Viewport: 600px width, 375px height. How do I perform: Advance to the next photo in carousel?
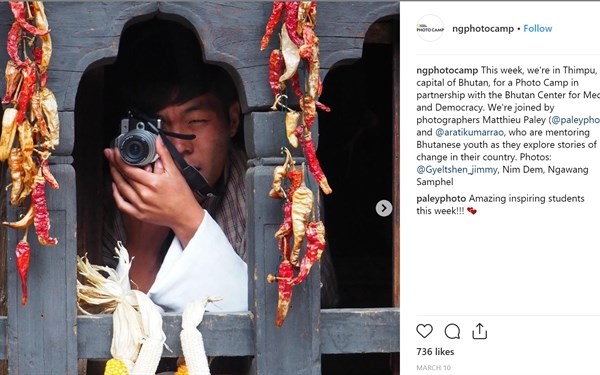(384, 208)
